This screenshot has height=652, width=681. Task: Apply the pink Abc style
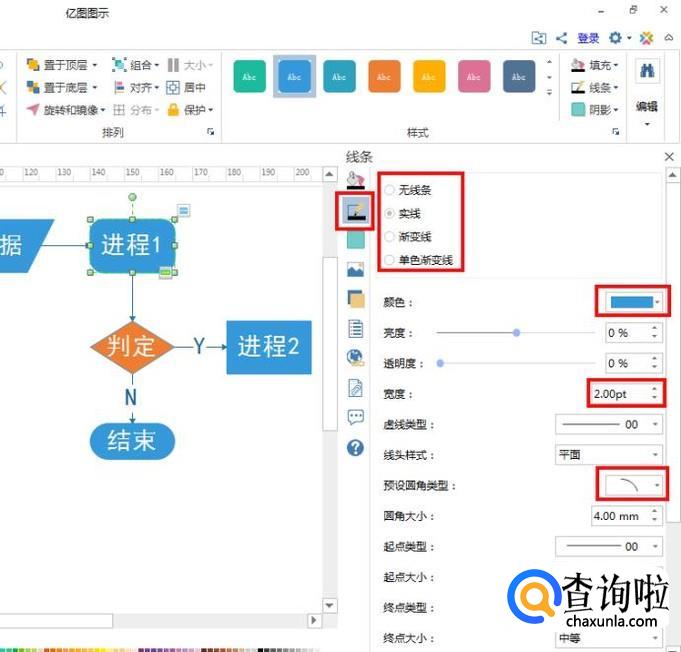(x=474, y=76)
